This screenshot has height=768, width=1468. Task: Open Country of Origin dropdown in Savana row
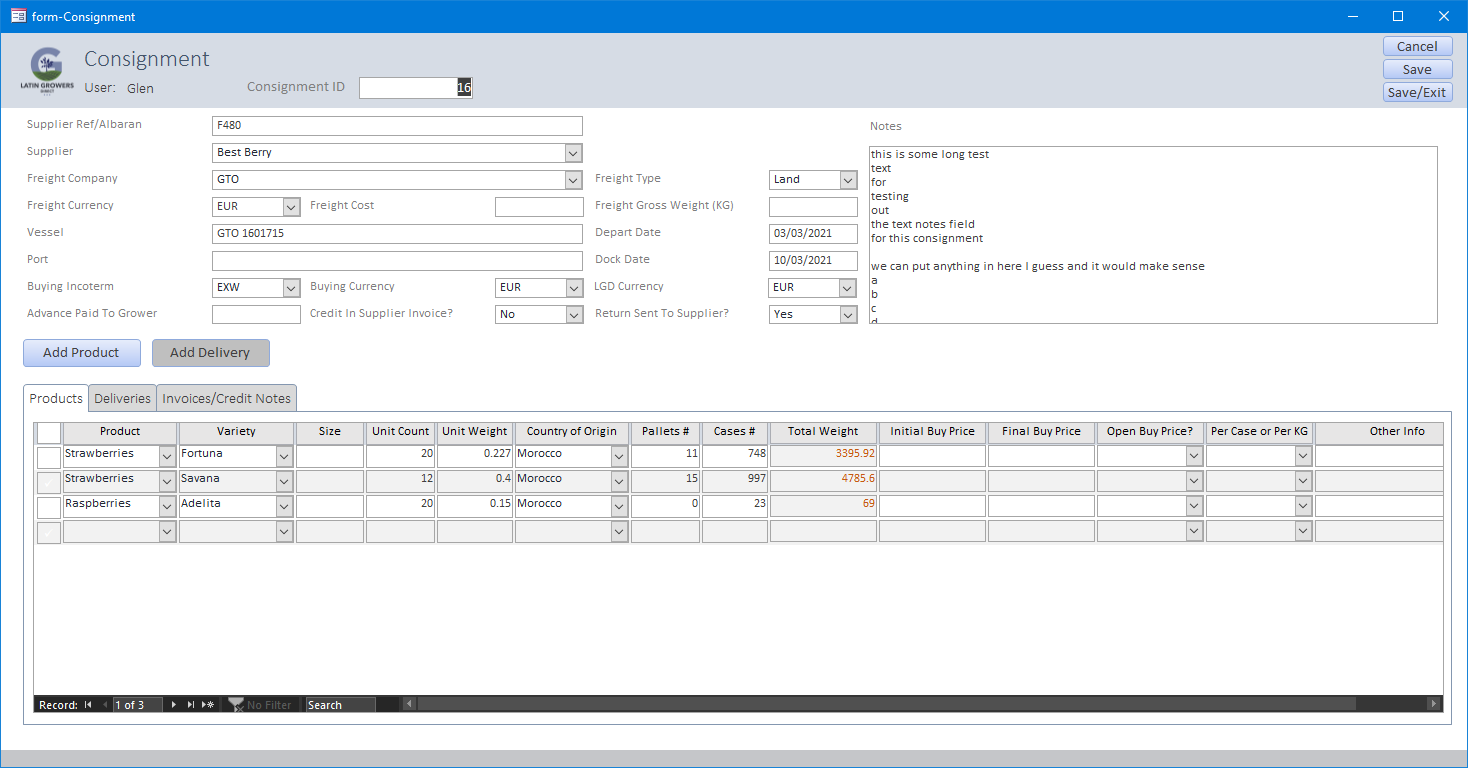[619, 482]
